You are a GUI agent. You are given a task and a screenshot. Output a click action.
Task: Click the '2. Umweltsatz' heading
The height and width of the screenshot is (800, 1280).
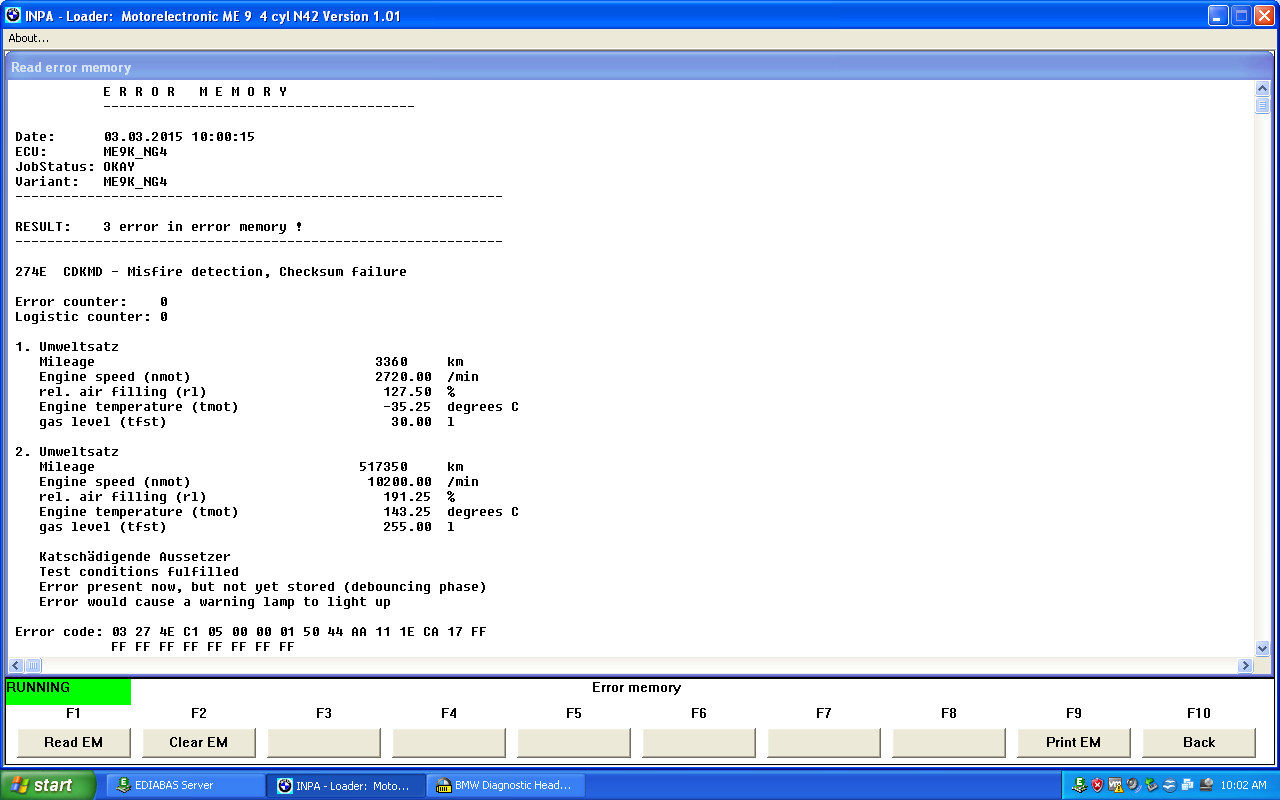[x=67, y=451]
